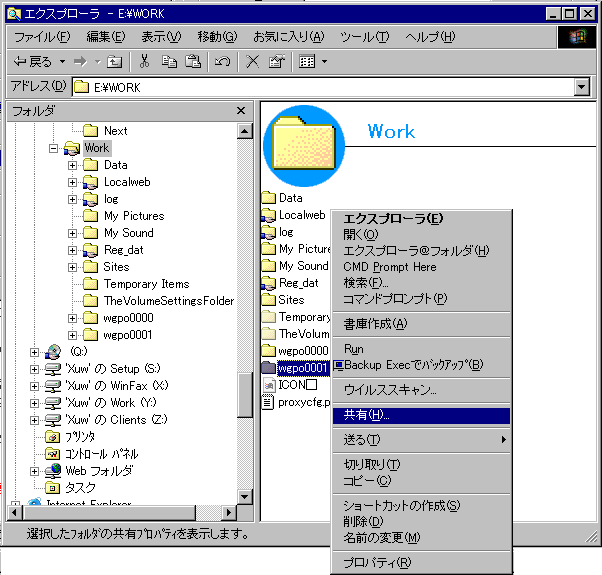Click the Undo toolbar icon
Image resolution: width=602 pixels, height=575 pixels.
point(222,62)
